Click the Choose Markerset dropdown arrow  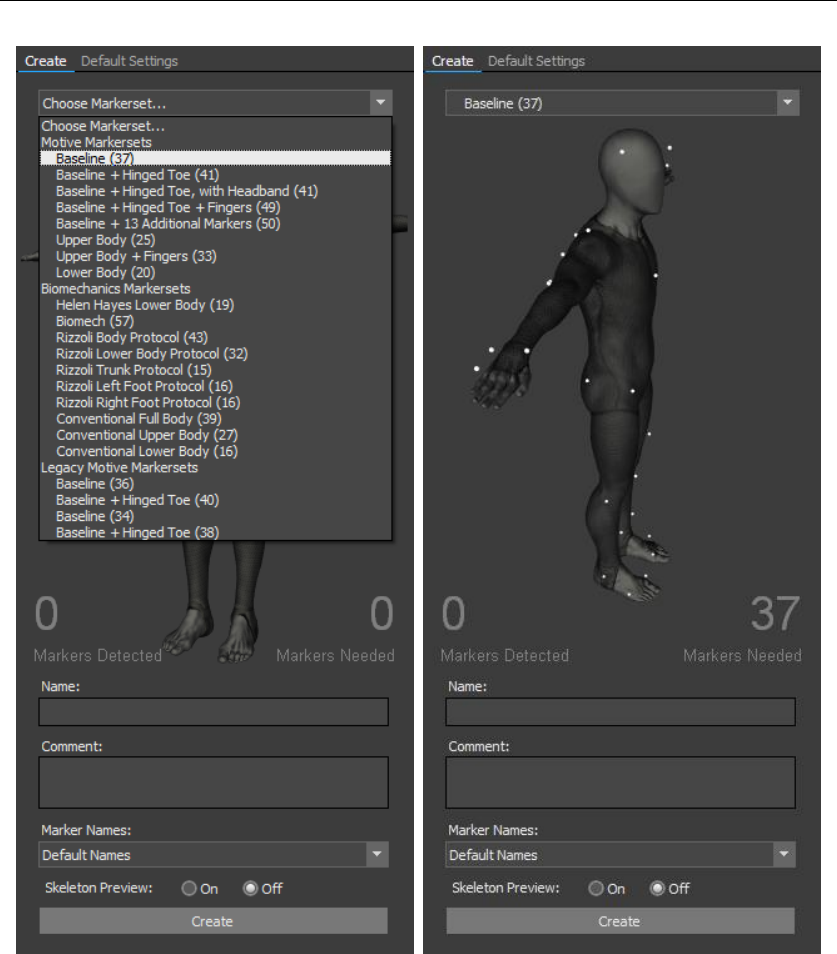click(x=381, y=103)
